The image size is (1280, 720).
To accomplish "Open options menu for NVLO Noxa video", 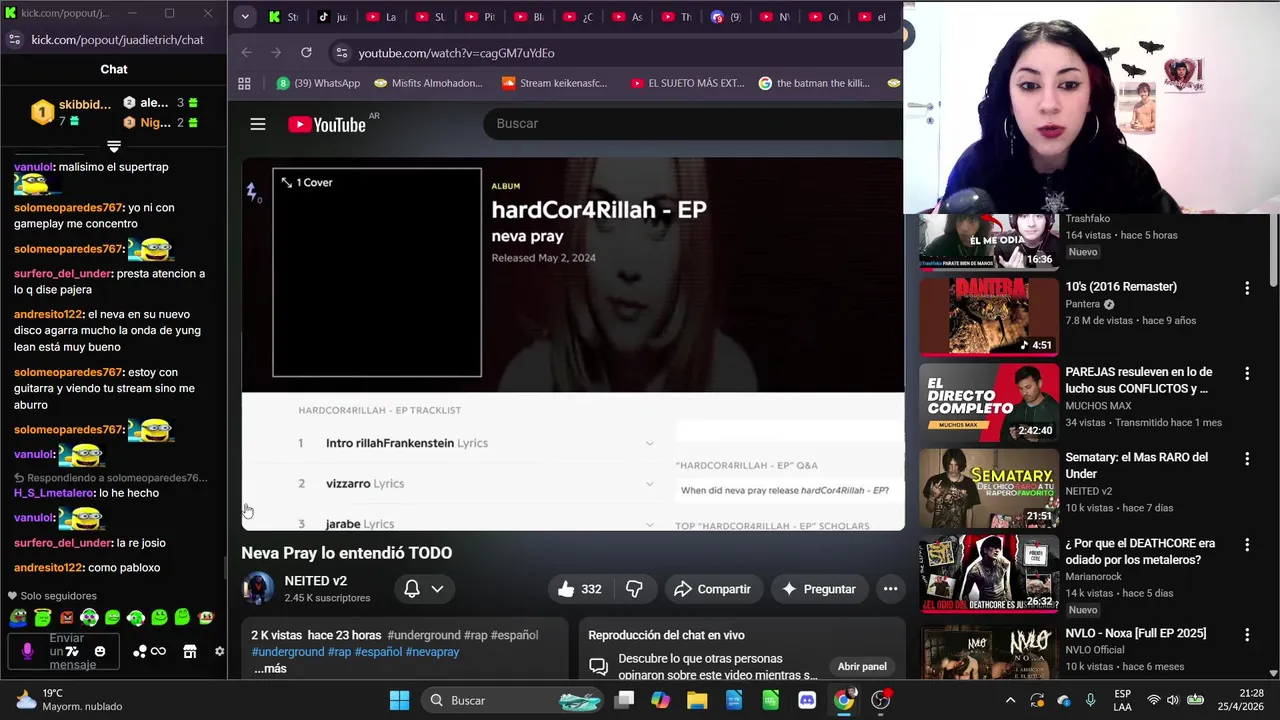I will (1247, 635).
